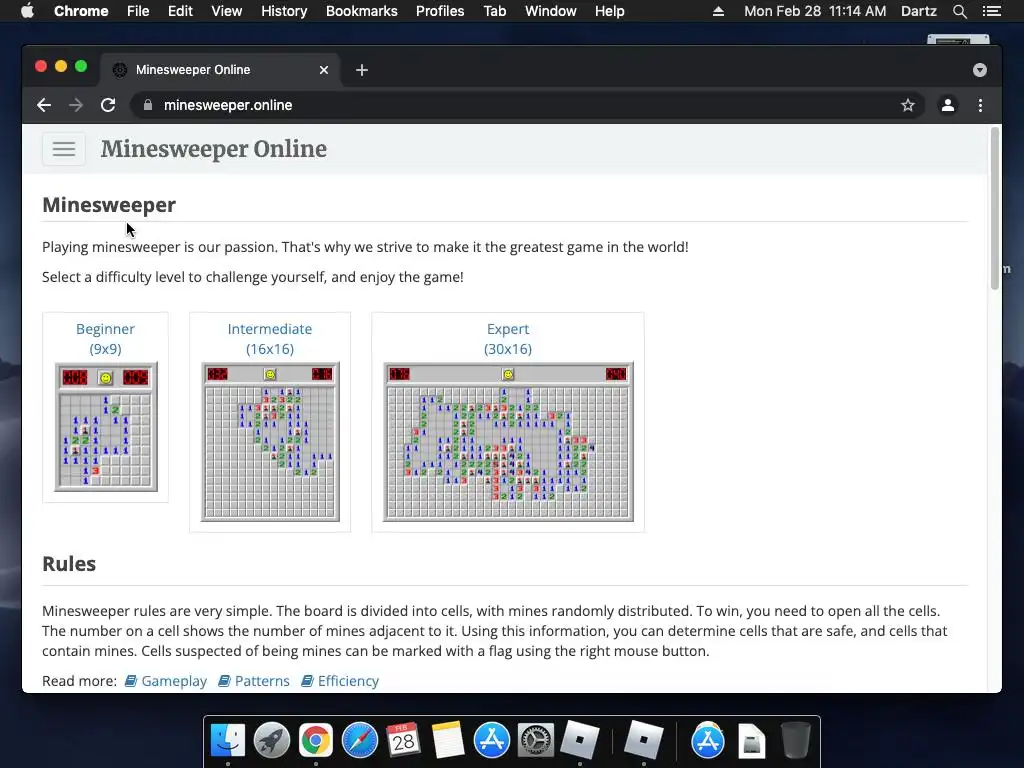Select the Minesweeper Online tab
Screen dimensions: 1024x768
pos(219,70)
